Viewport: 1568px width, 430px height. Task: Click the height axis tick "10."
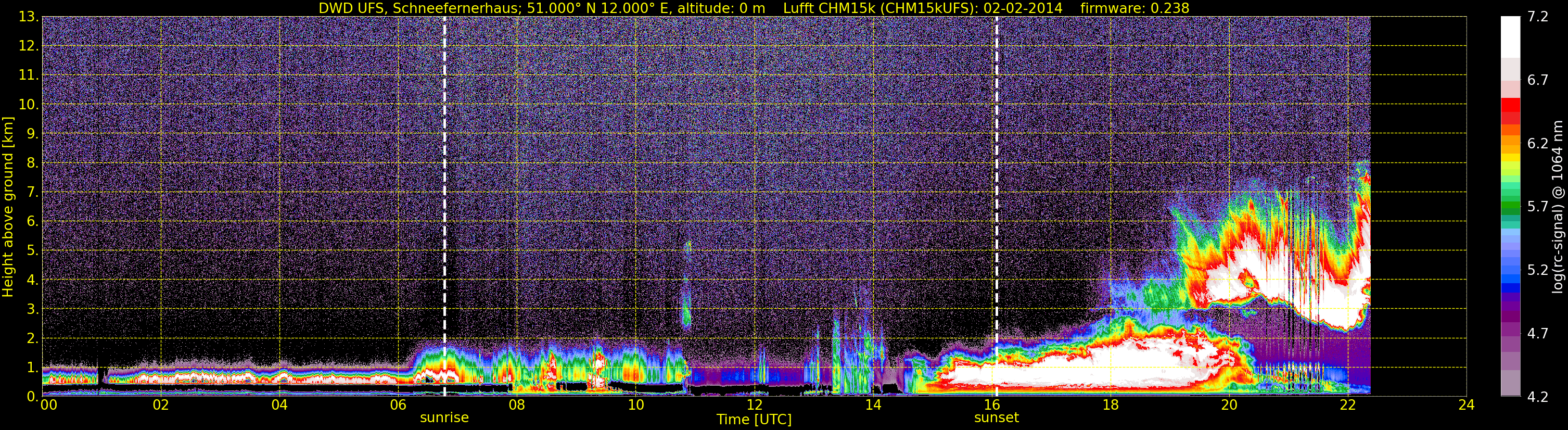coord(28,104)
